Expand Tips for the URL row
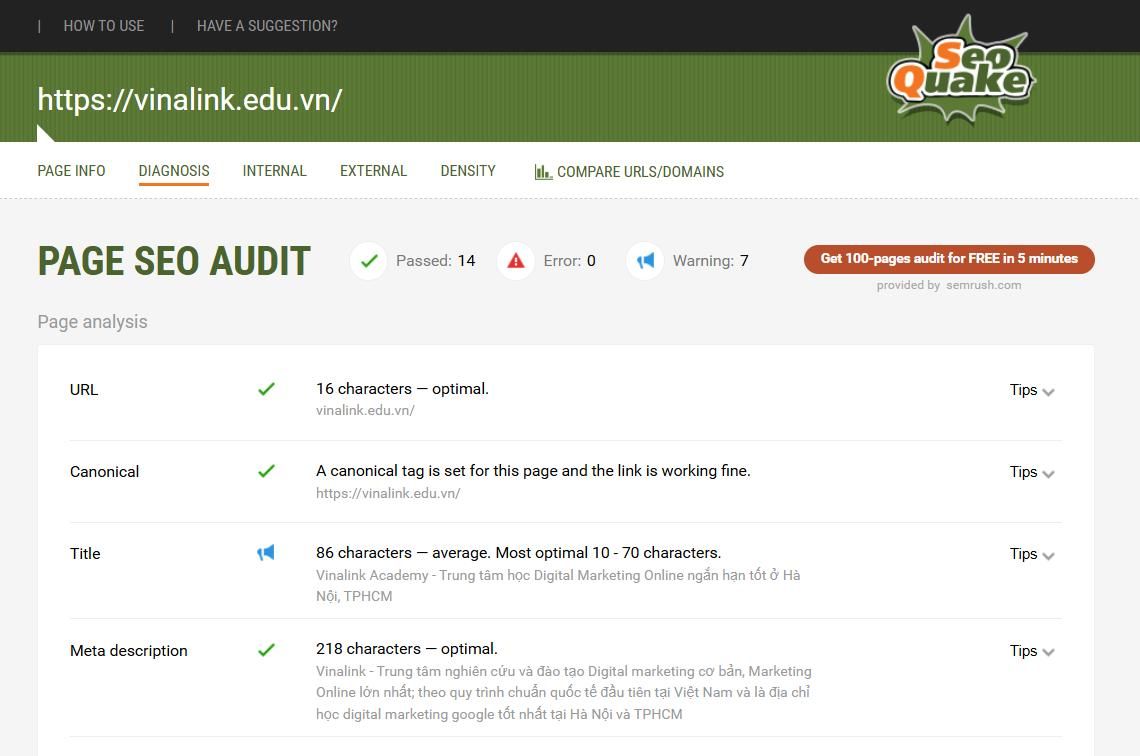This screenshot has width=1140, height=756. 1032,390
